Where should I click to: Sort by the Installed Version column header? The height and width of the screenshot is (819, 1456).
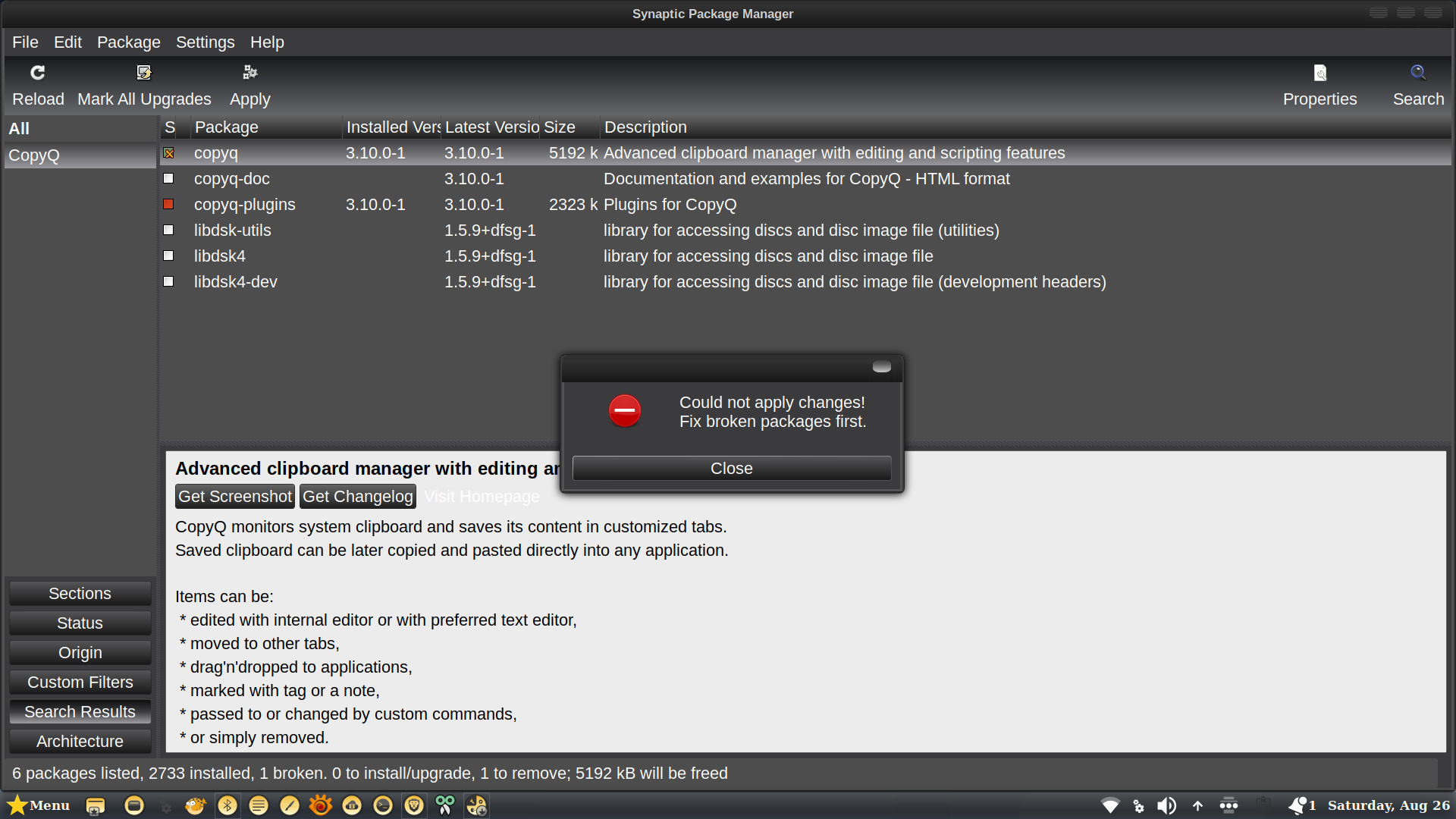391,127
